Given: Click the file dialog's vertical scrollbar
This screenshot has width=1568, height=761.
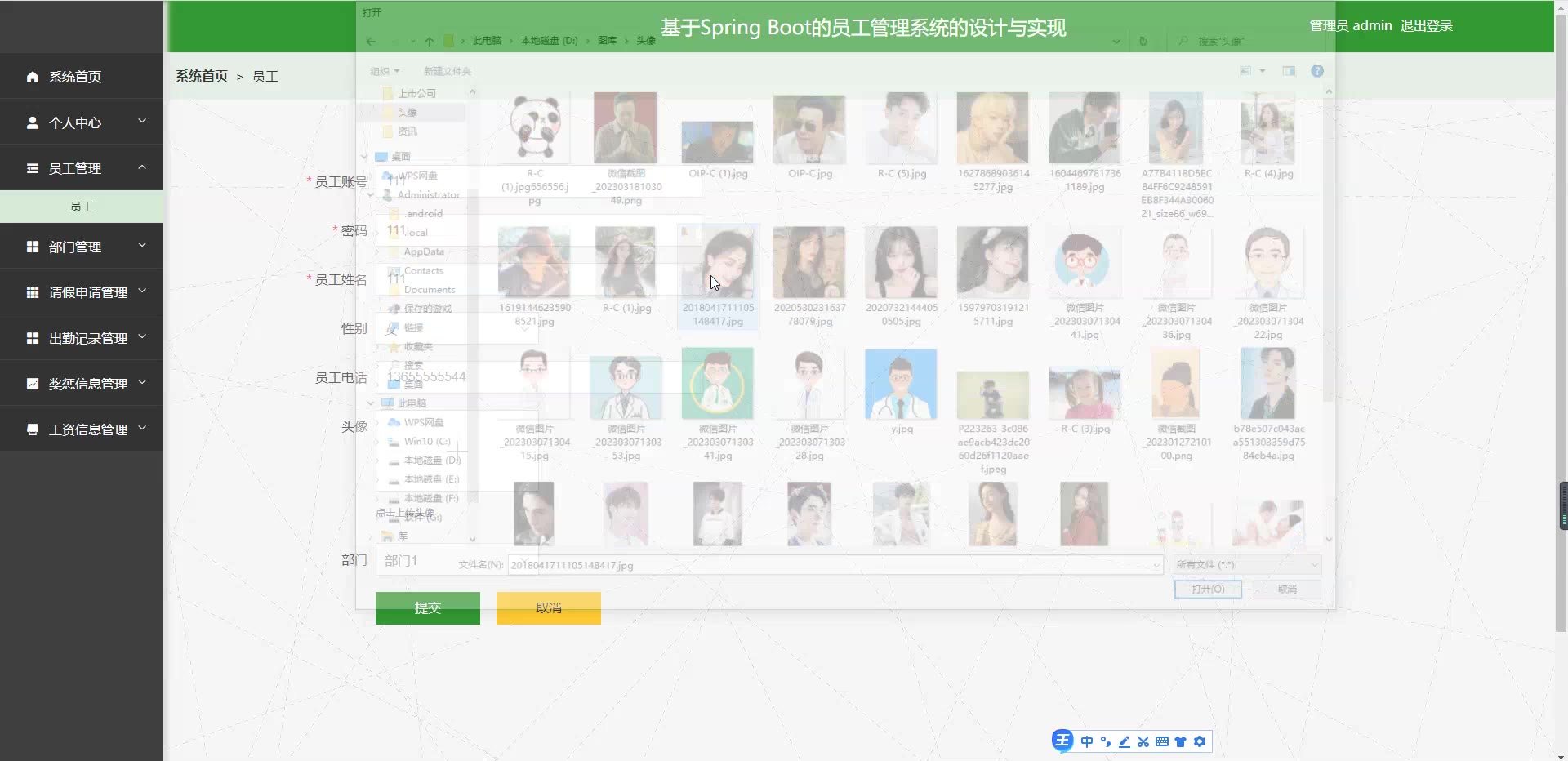Looking at the screenshot, I should coord(1329,249).
